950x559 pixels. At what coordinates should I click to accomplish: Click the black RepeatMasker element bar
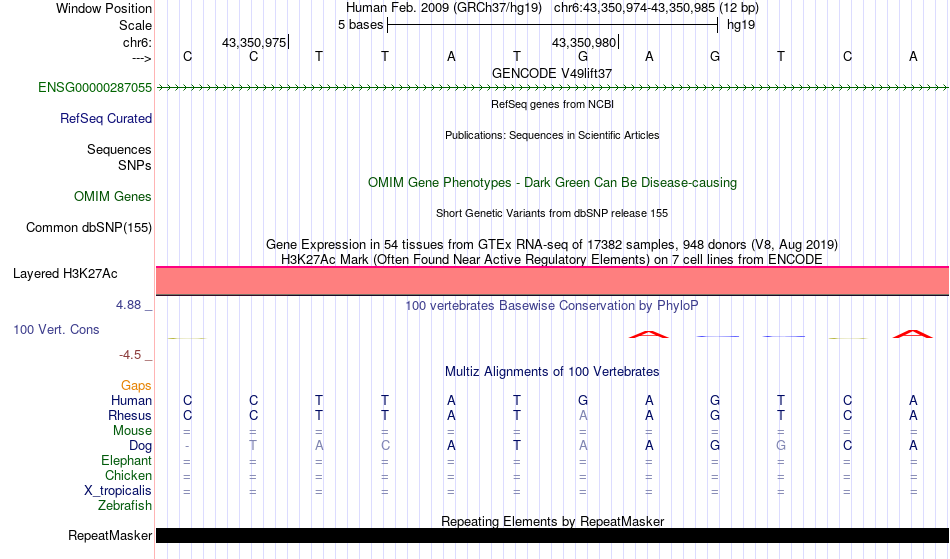[x=553, y=535]
